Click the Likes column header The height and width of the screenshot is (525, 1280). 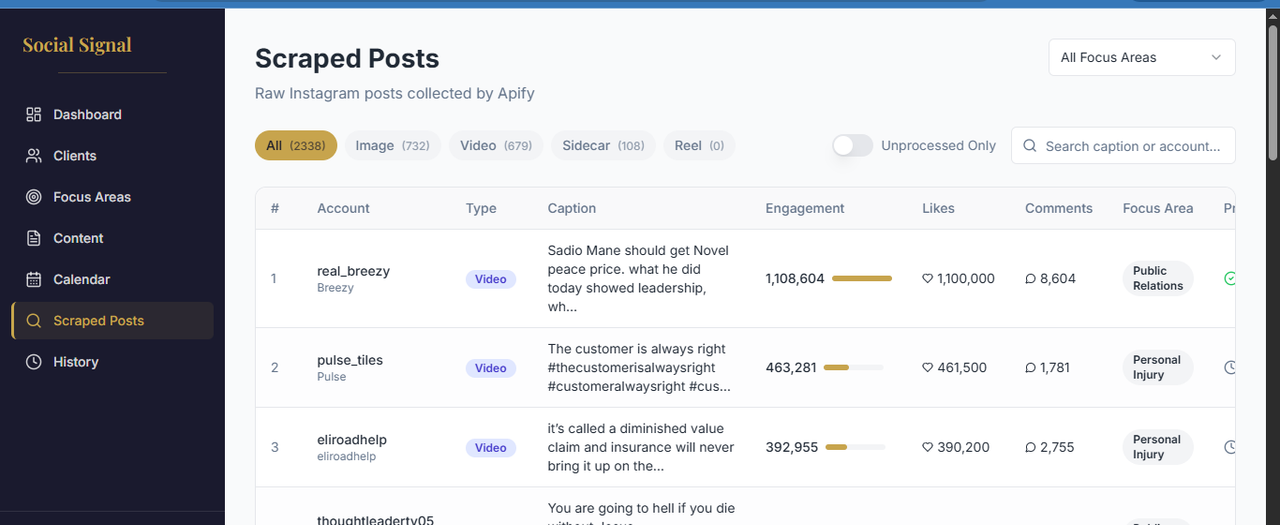click(x=938, y=209)
